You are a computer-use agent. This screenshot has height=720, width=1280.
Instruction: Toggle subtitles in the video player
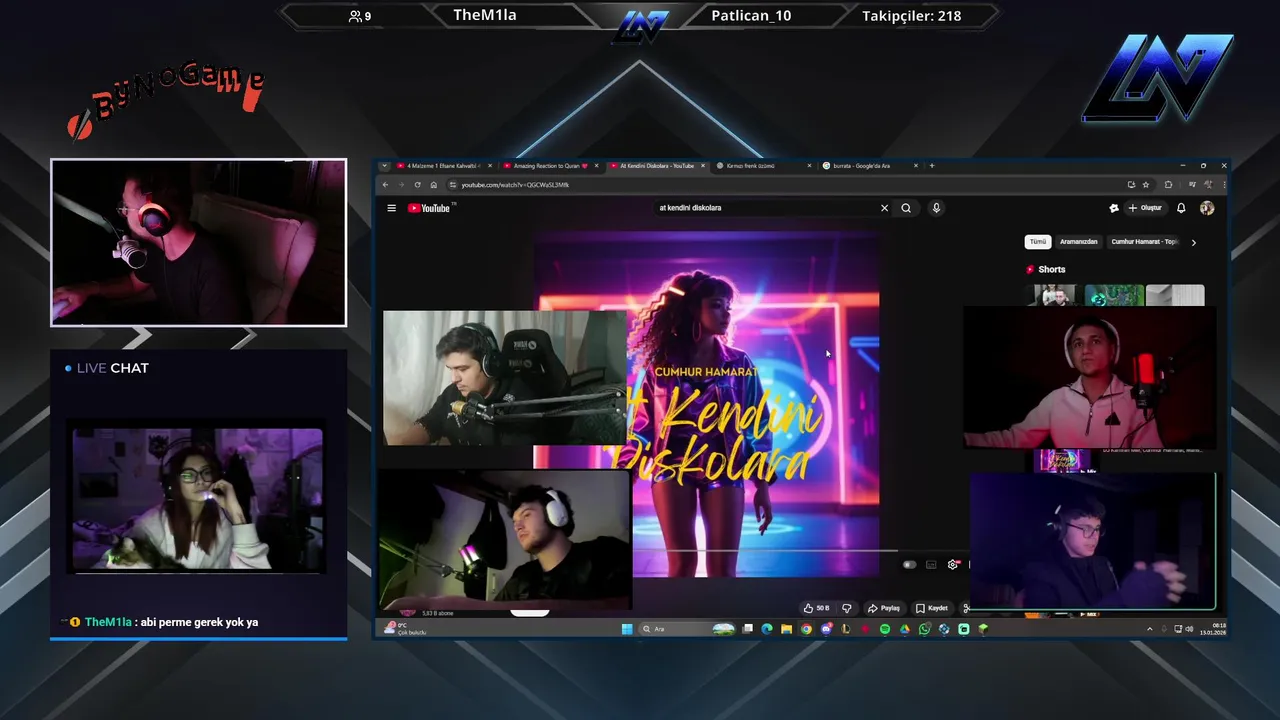931,565
